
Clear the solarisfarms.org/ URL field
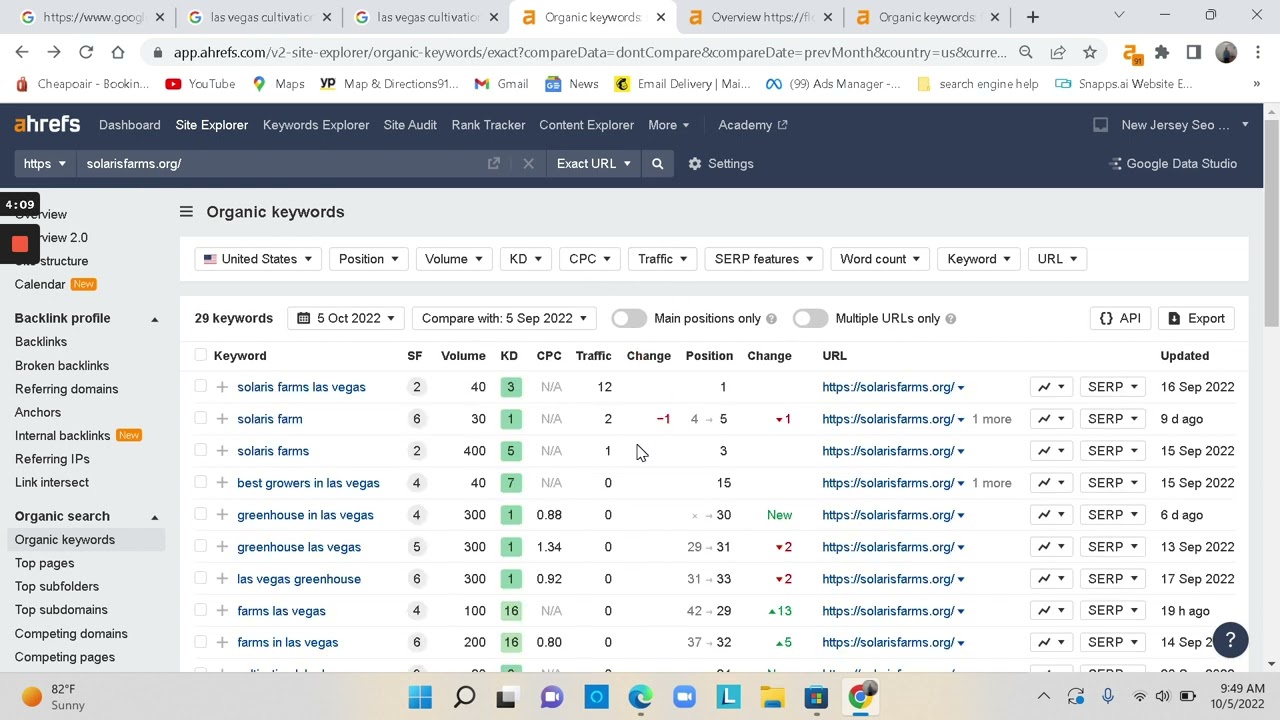(528, 164)
